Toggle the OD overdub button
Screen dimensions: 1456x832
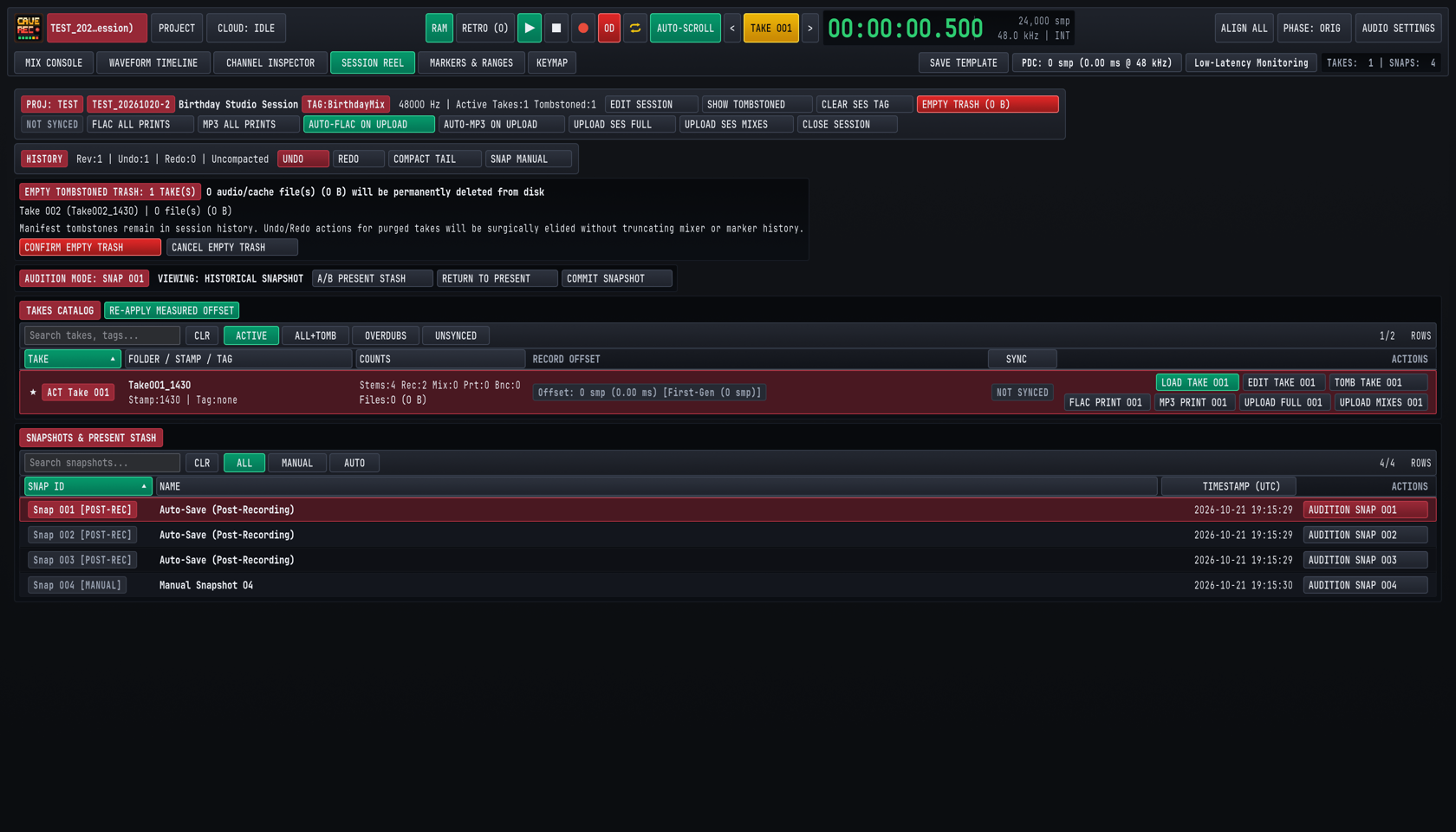point(609,28)
